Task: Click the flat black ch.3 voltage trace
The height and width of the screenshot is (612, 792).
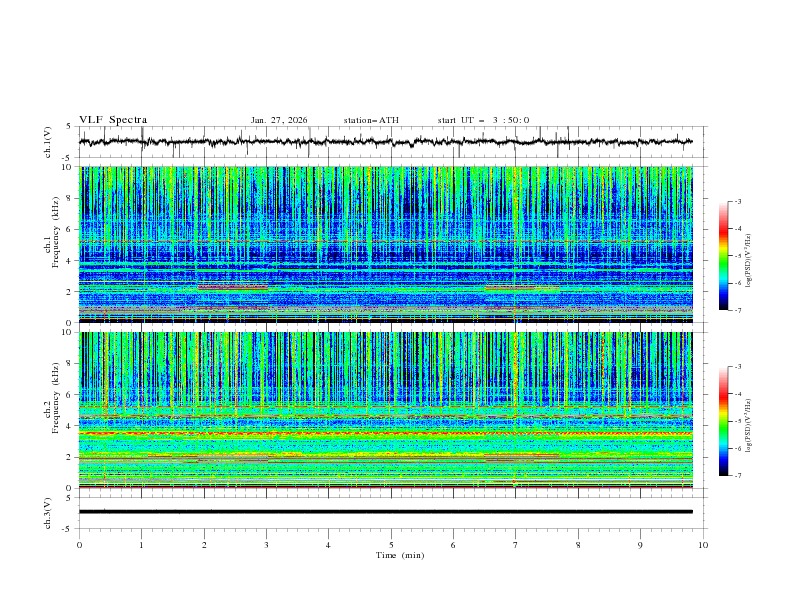Action: point(385,512)
